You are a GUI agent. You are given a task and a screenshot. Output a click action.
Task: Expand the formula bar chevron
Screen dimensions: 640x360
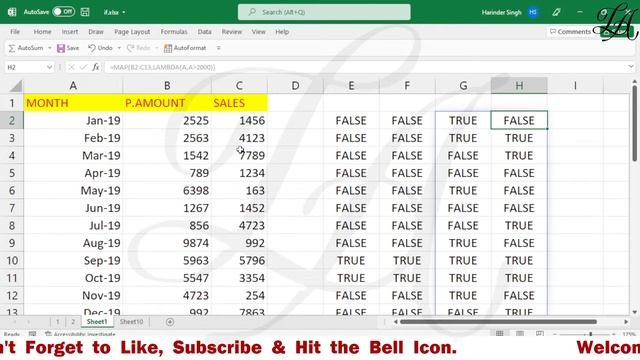tap(631, 67)
